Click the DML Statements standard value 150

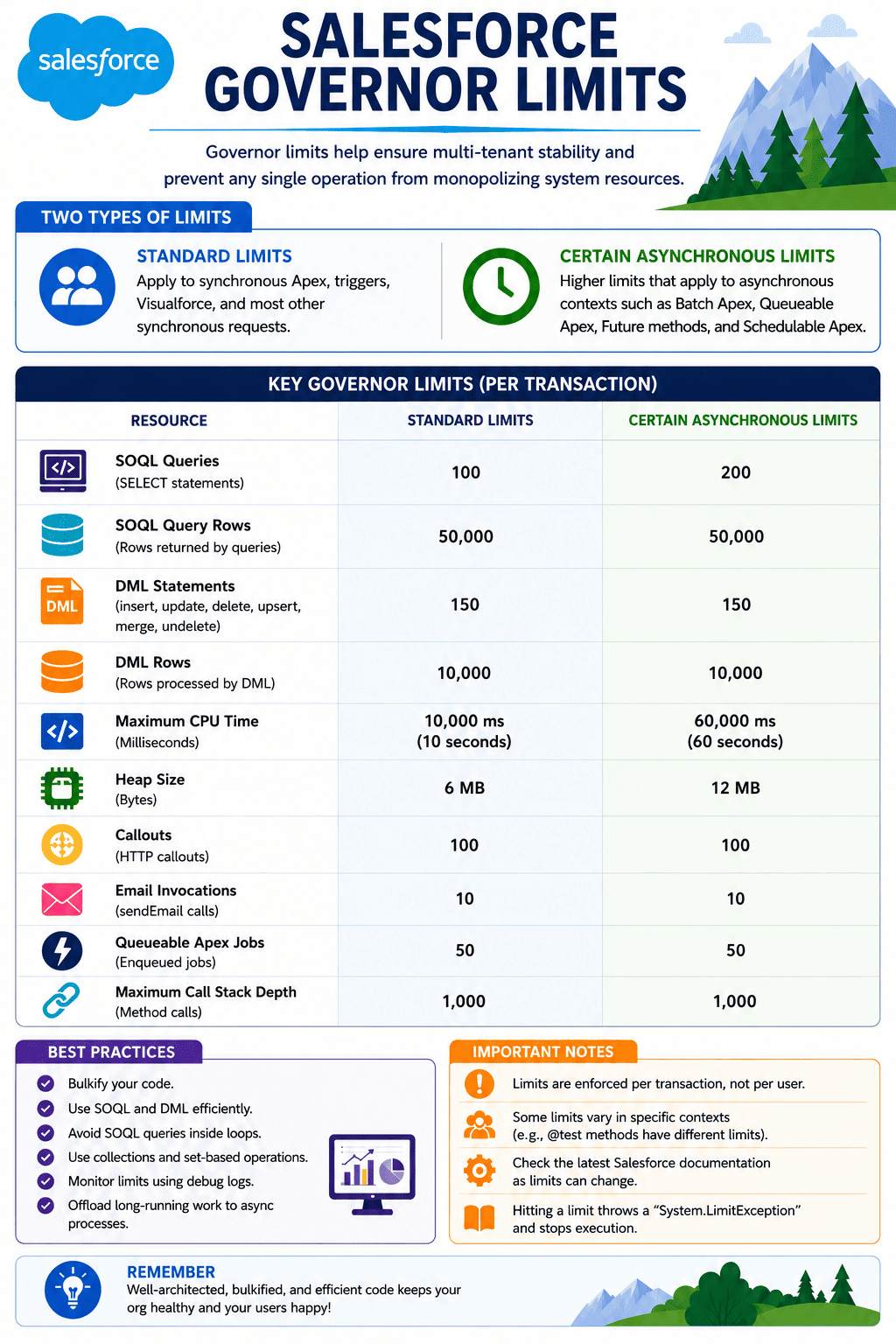click(465, 605)
